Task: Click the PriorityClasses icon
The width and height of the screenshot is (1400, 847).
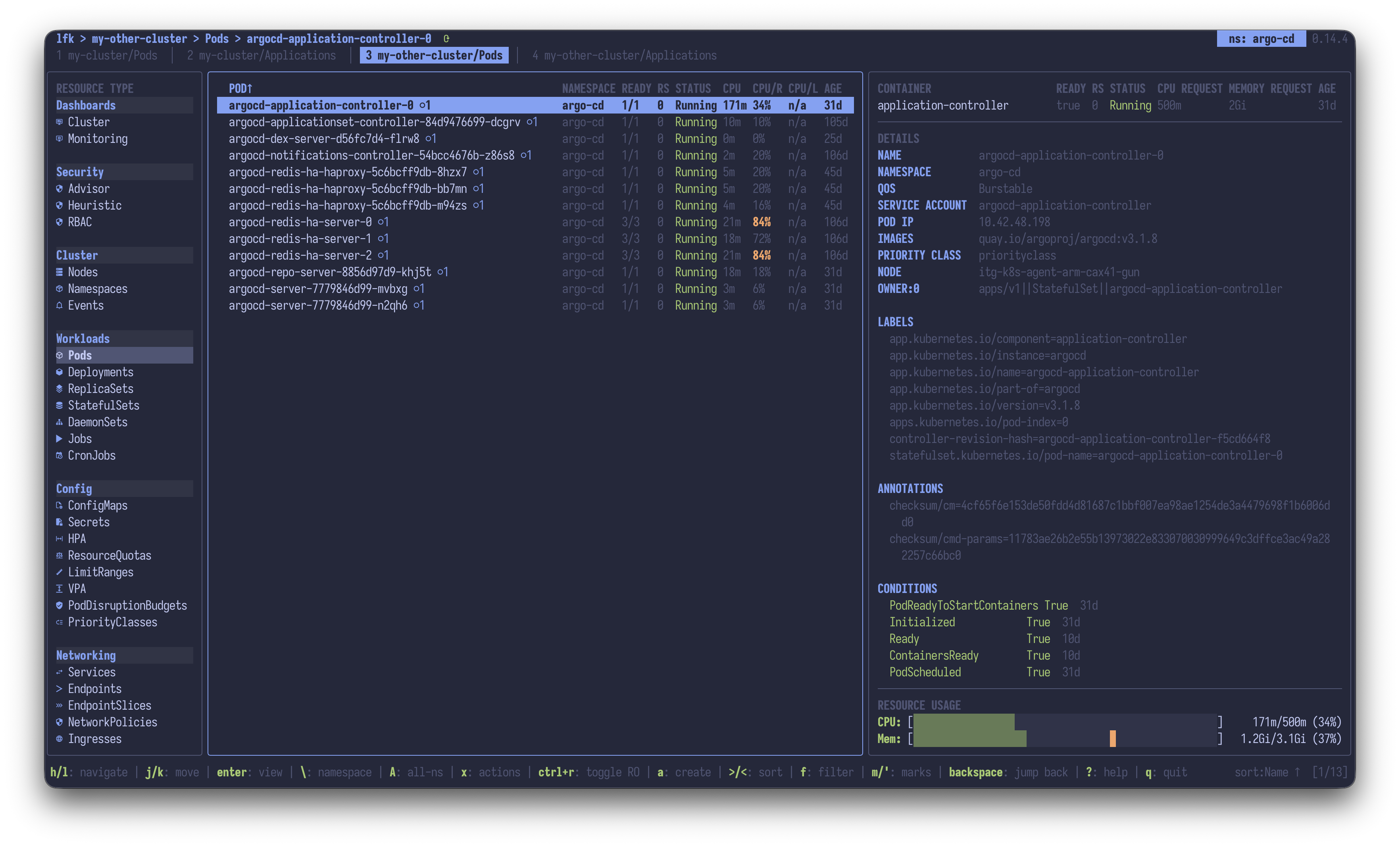Action: (59, 622)
